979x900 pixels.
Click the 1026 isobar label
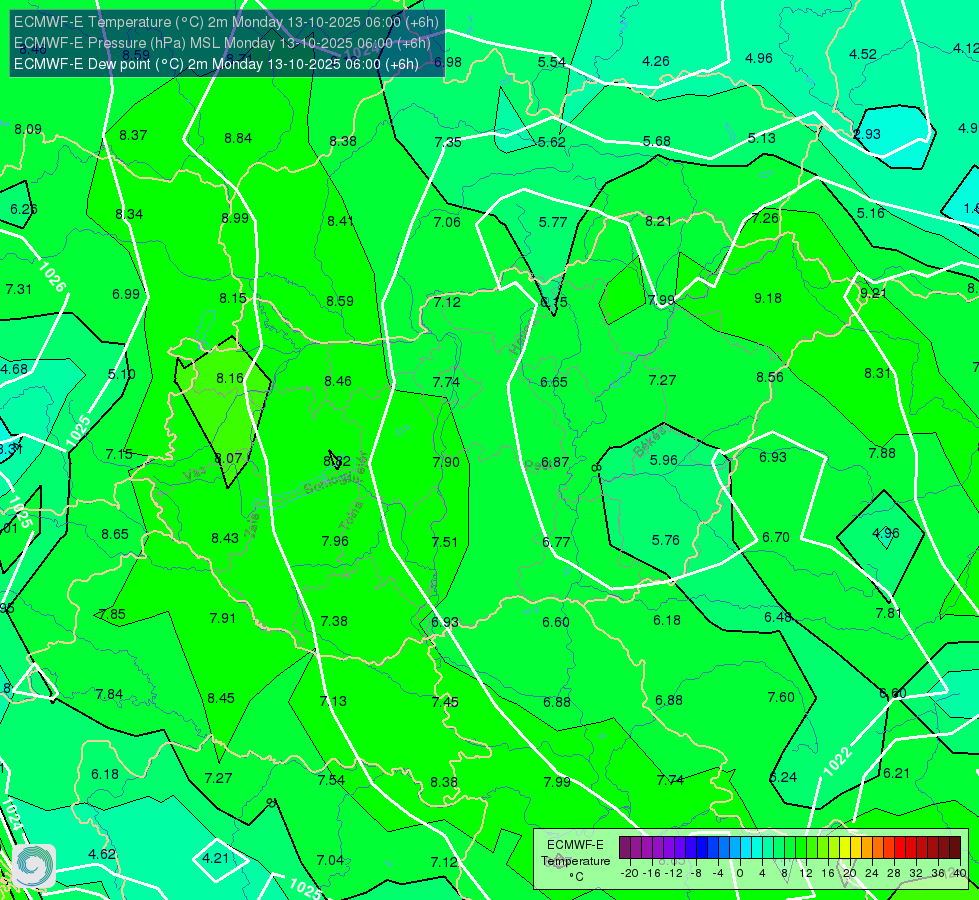click(x=52, y=277)
